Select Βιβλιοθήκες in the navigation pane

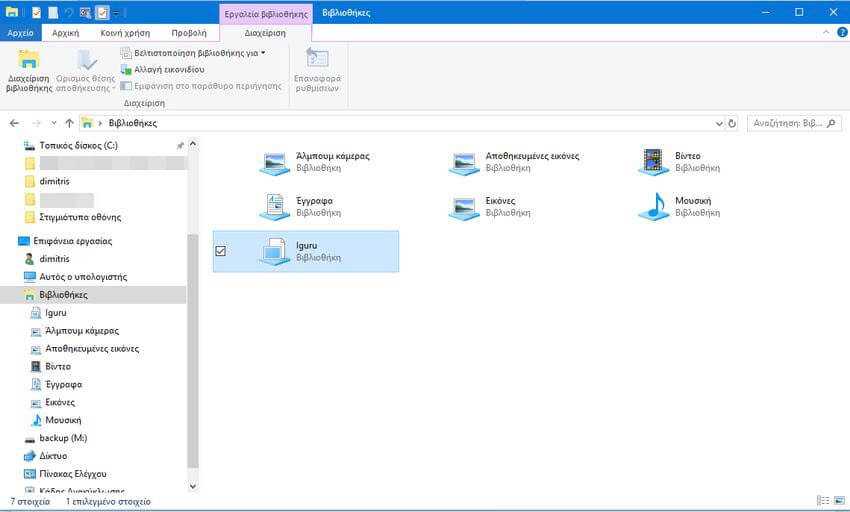[93, 295]
